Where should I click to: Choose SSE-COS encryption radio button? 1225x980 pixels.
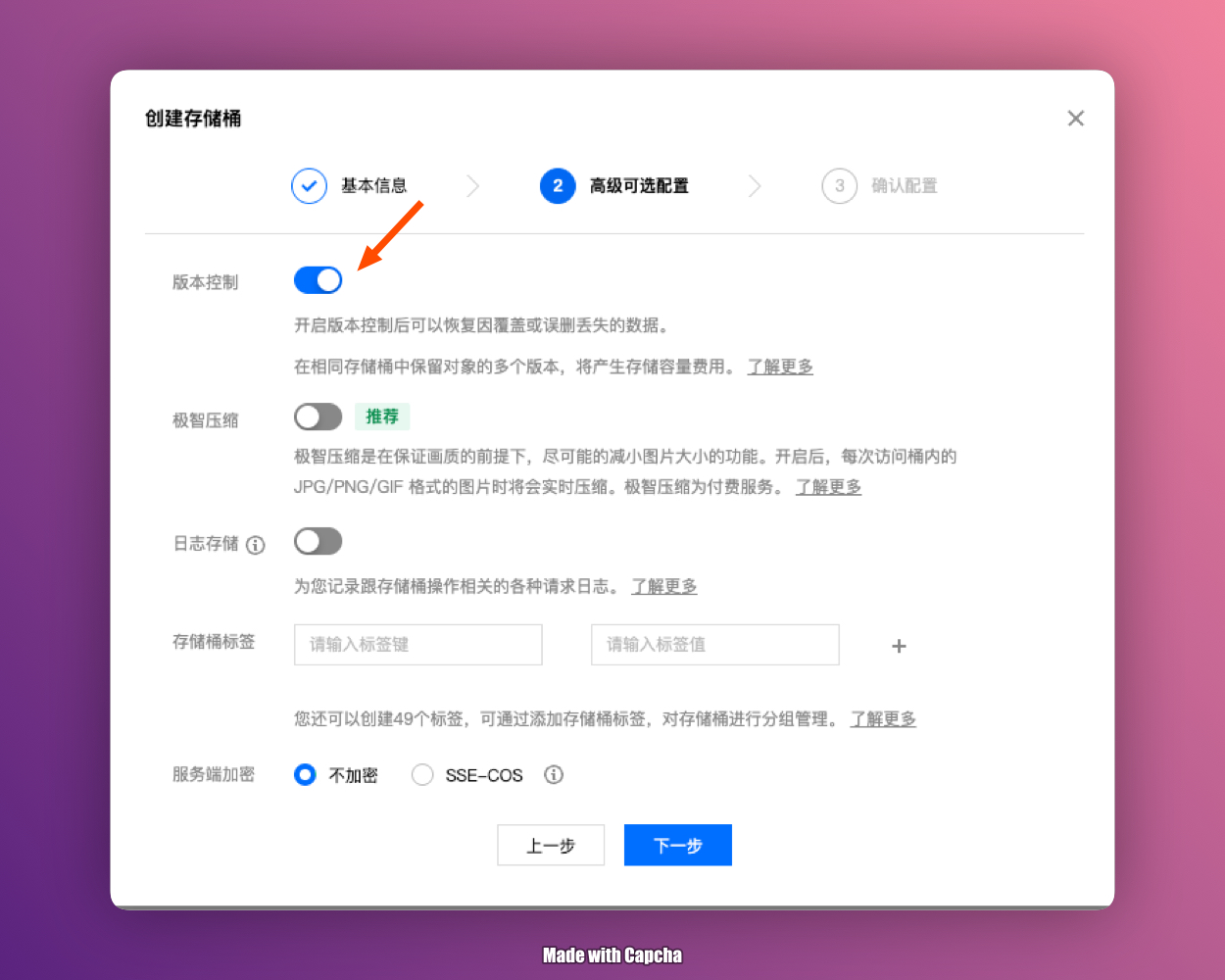tap(422, 775)
